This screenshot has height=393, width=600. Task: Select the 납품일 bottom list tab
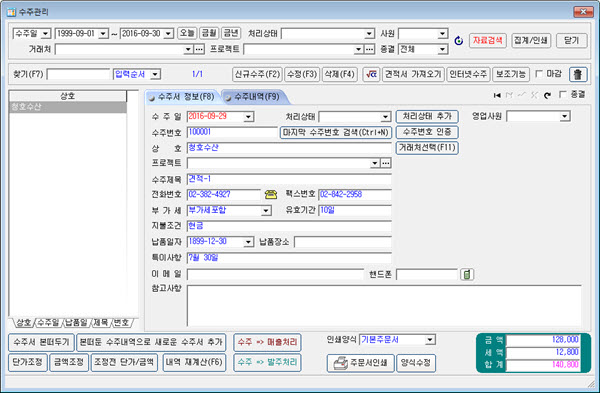(x=76, y=323)
